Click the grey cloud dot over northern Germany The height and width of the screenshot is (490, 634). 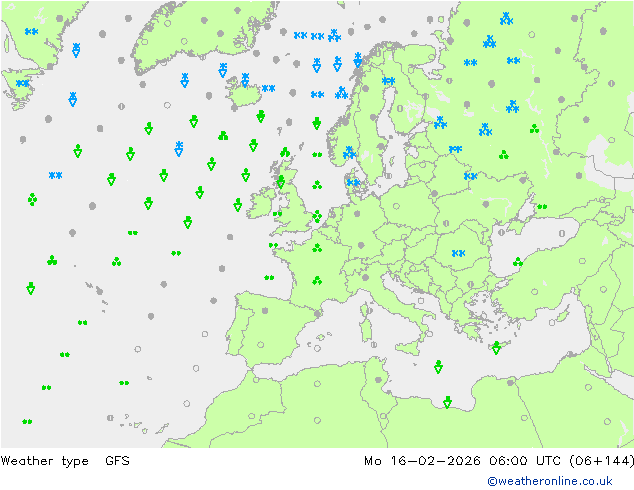coord(357,213)
